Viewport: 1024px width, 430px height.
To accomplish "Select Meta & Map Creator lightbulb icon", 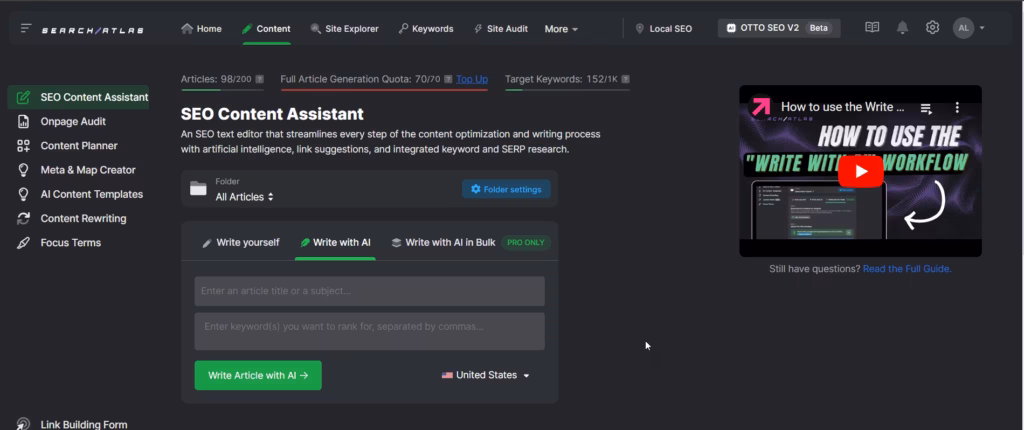I will click(x=23, y=170).
